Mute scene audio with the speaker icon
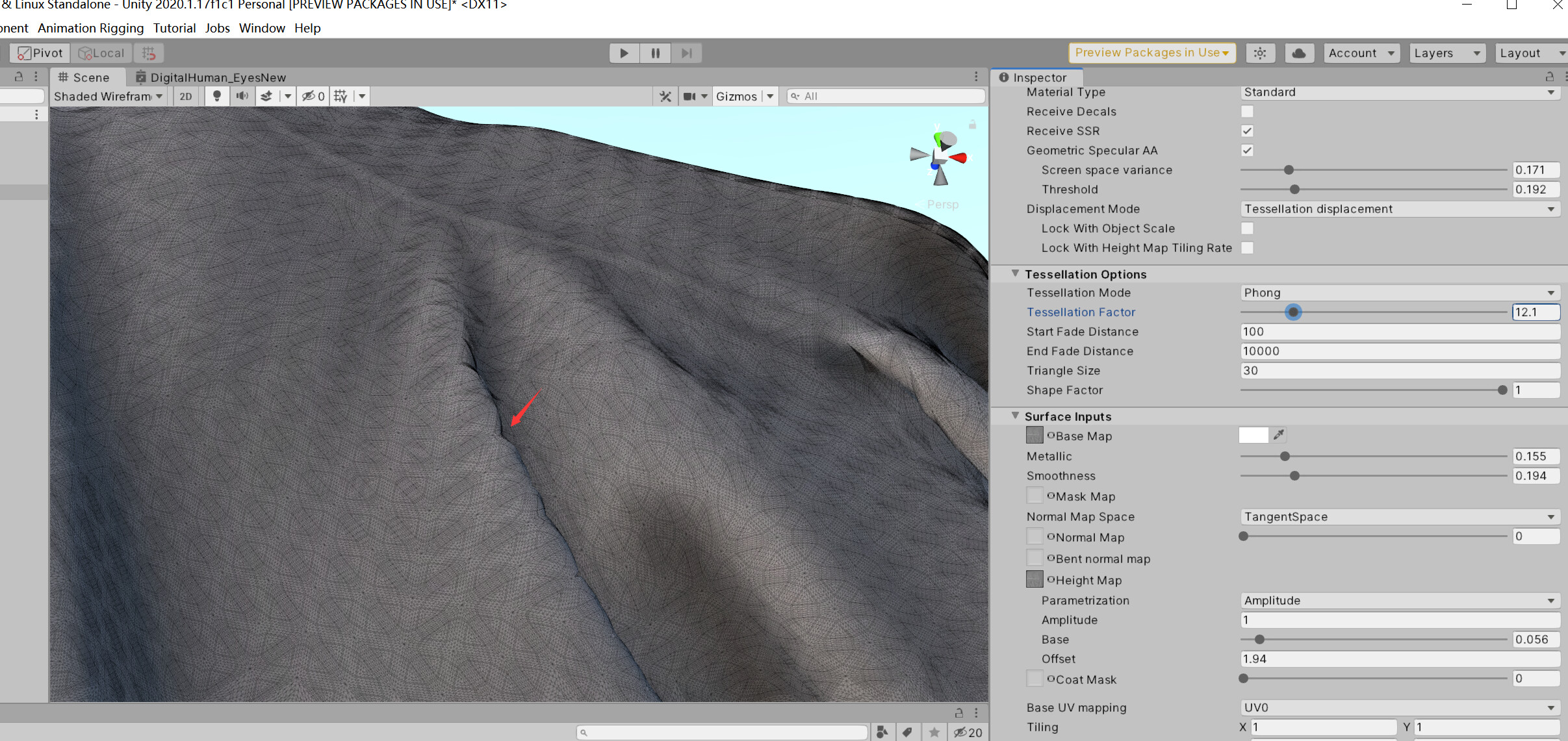 [x=242, y=95]
